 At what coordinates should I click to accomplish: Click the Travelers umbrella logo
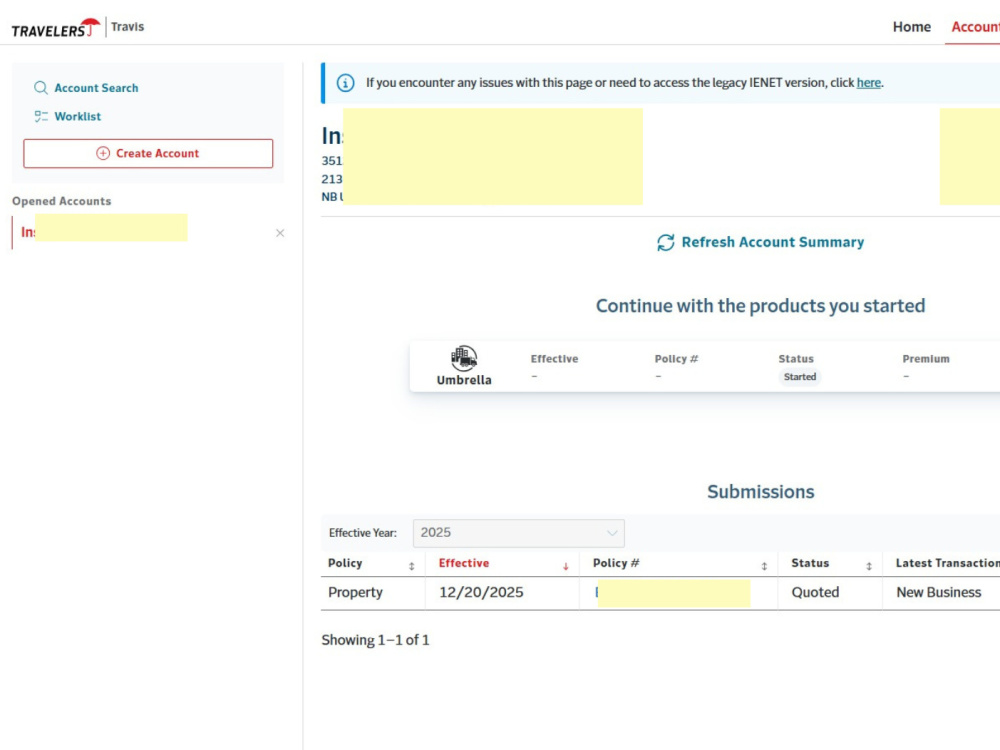pyautogui.click(x=55, y=28)
